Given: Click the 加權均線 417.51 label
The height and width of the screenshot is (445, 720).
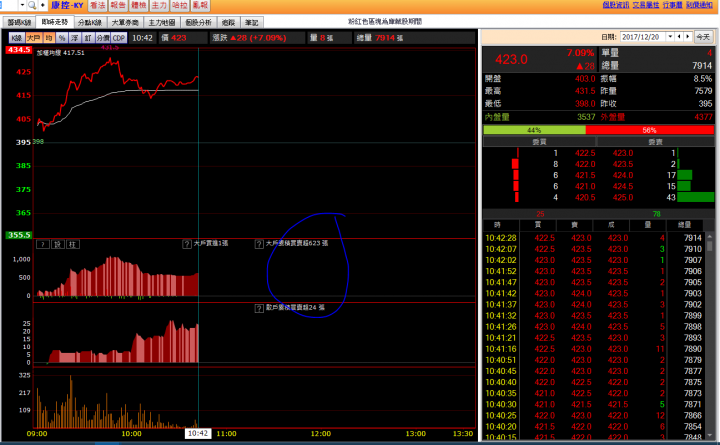Looking at the screenshot, I should [x=61, y=53].
